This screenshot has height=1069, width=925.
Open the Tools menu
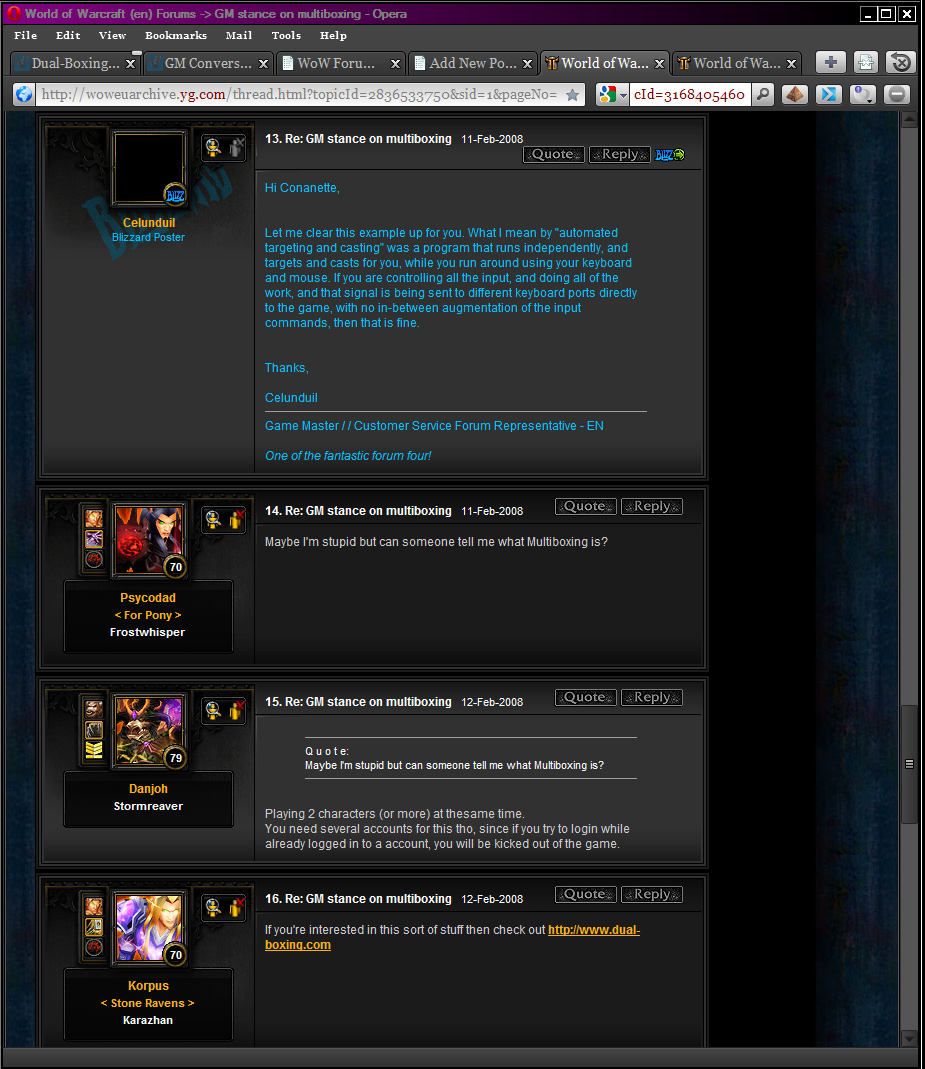(286, 35)
